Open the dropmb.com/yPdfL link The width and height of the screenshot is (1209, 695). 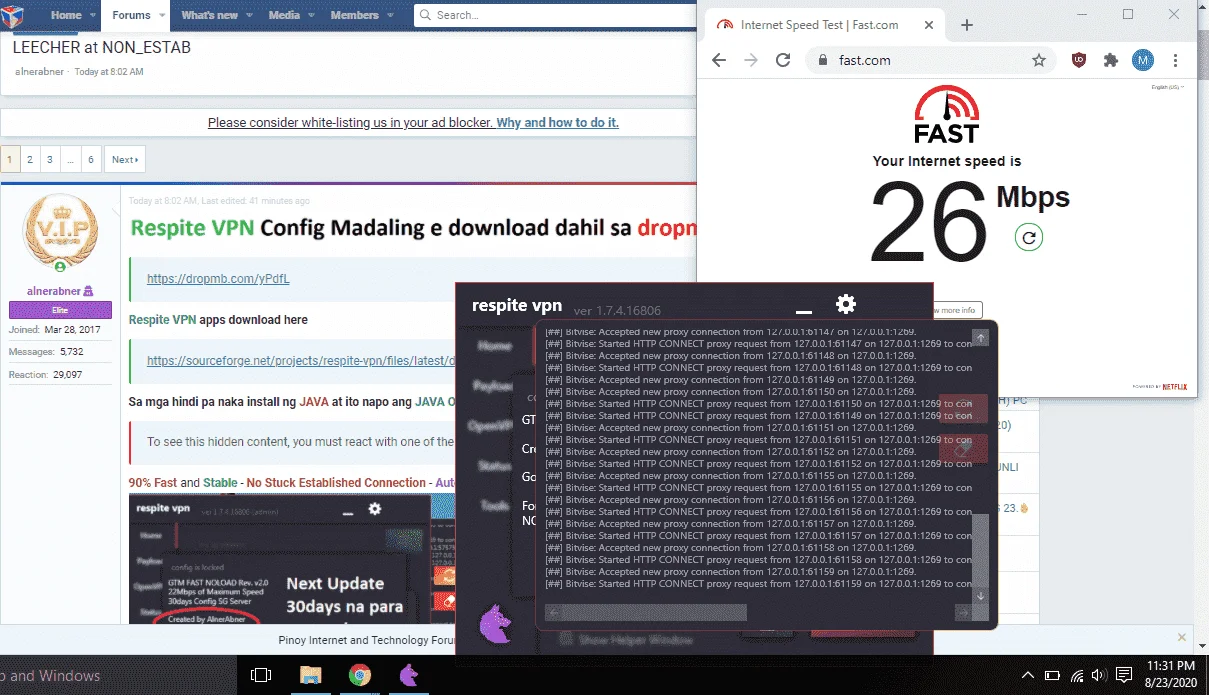(x=218, y=279)
